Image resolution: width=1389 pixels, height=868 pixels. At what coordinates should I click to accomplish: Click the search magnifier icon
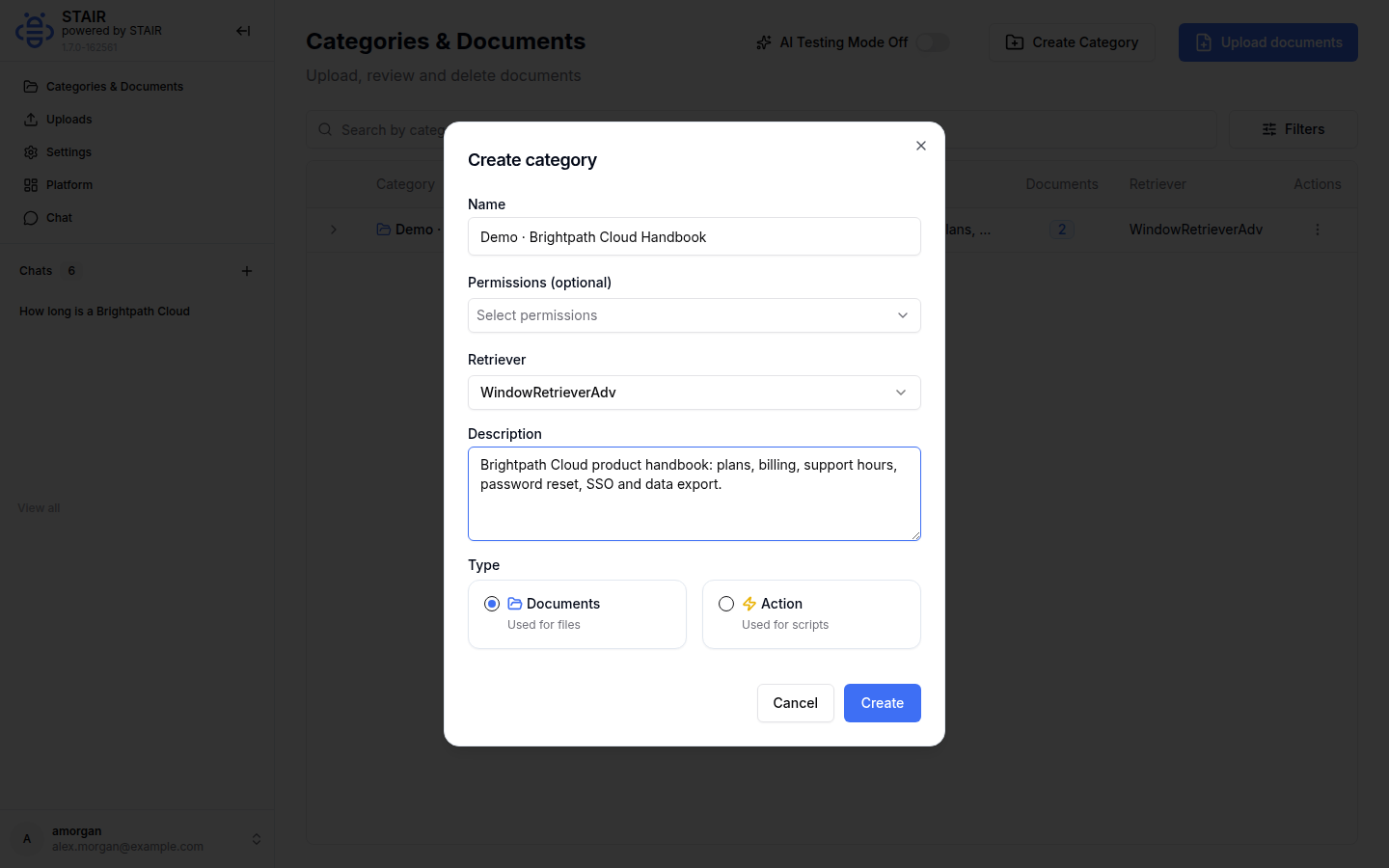325,129
